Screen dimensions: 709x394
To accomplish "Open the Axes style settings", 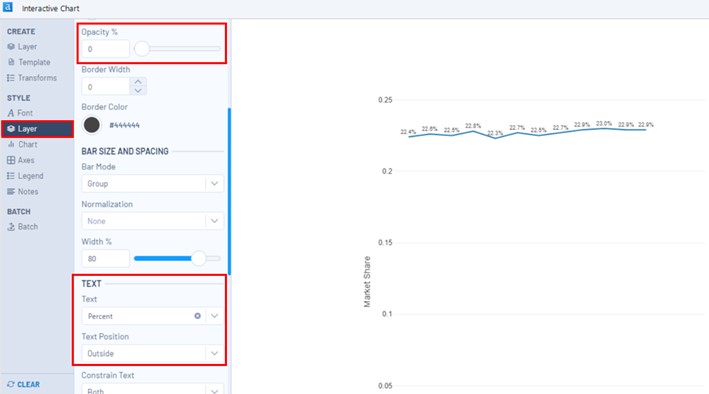I will pyautogui.click(x=21, y=160).
